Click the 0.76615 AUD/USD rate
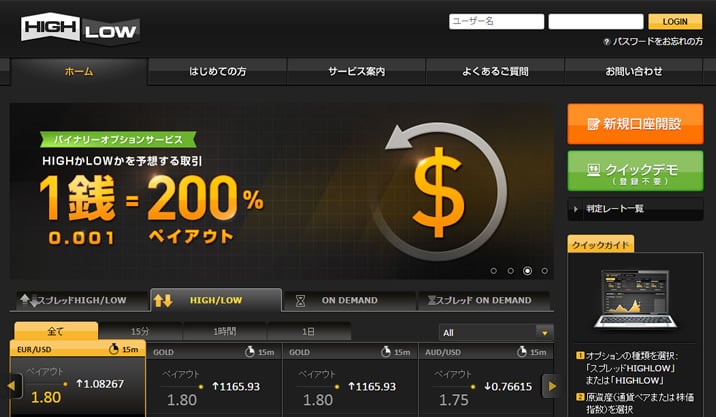The width and height of the screenshot is (716, 417). [508, 387]
